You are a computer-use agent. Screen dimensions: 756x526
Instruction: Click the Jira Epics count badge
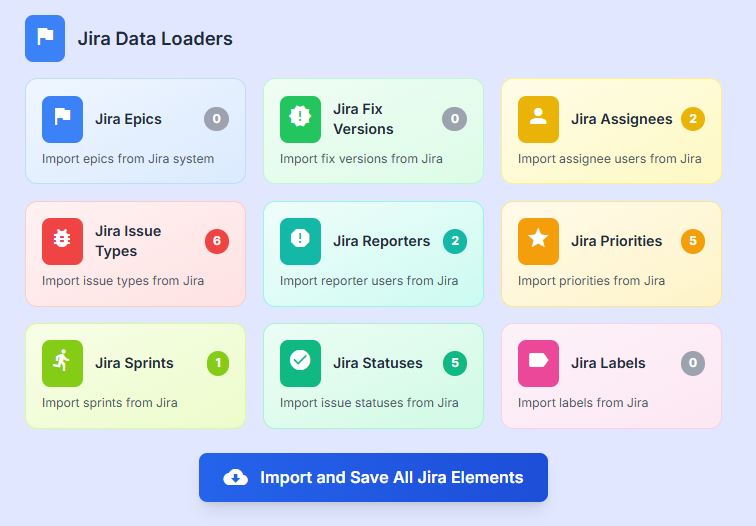[x=216, y=119]
